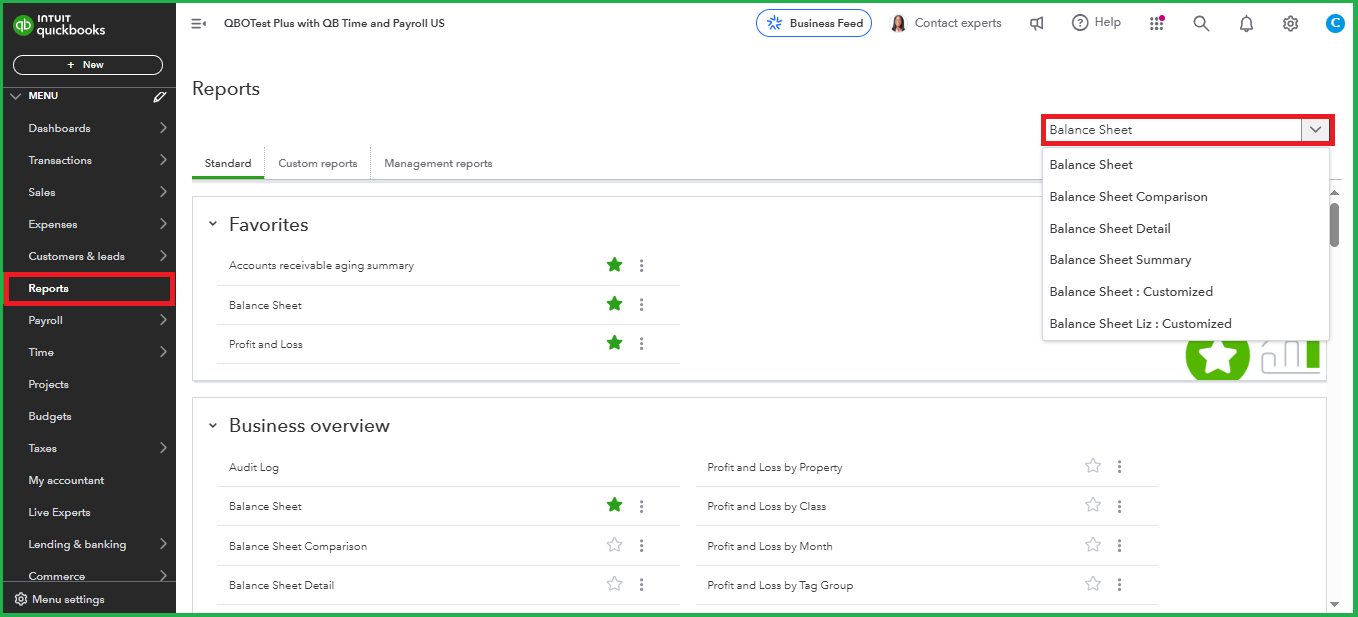Expand the Transactions submenu
Screen dimensions: 1358x617
[164, 160]
